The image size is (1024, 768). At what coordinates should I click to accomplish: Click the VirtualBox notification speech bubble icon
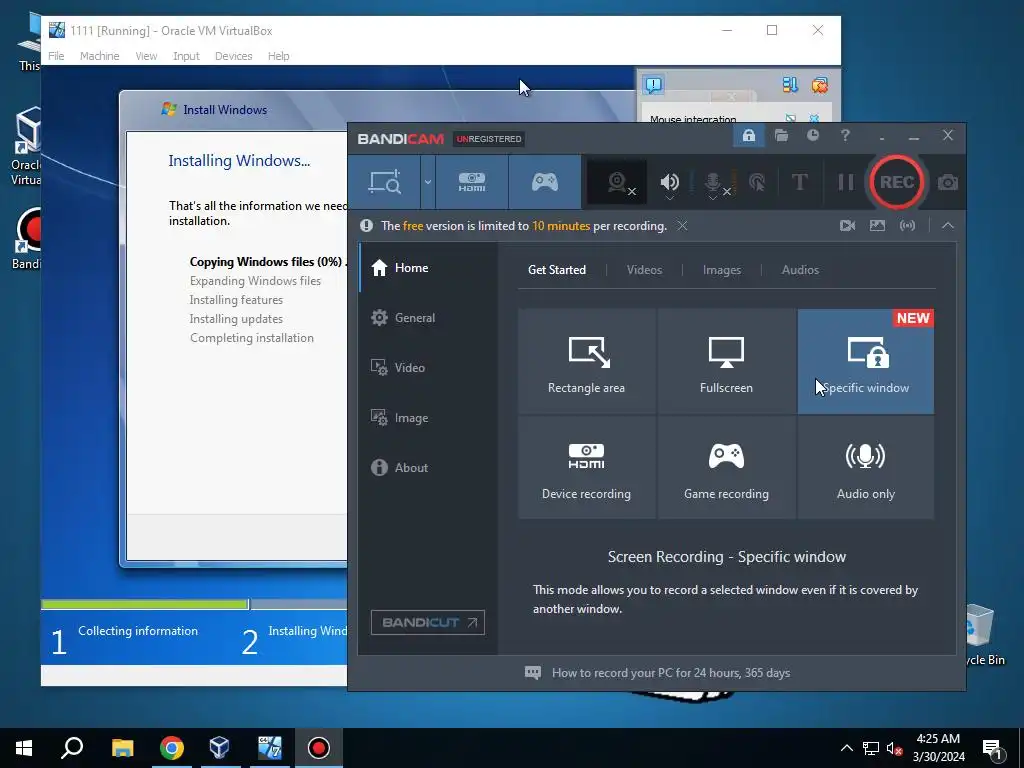click(x=653, y=84)
